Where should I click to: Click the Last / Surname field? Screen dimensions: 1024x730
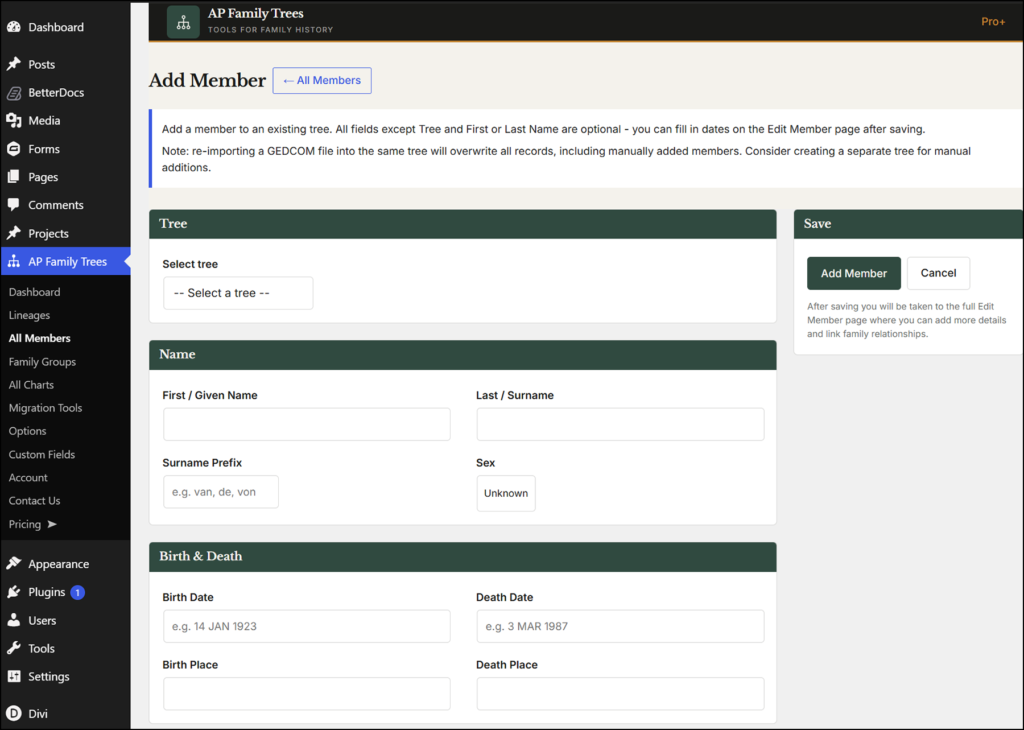(620, 424)
